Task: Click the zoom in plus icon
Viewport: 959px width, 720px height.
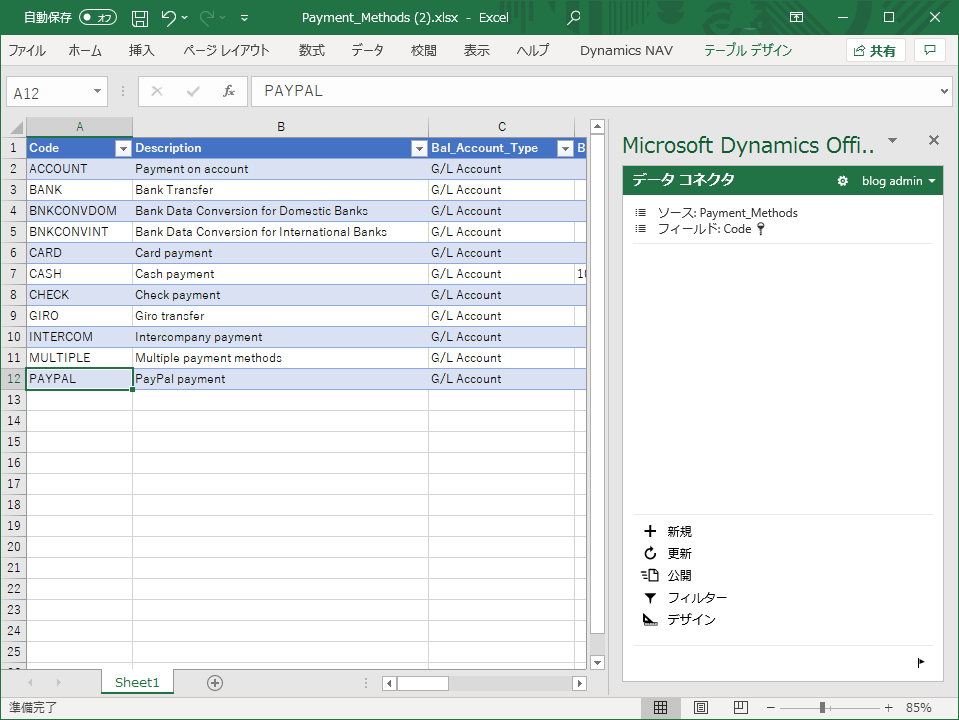Action: (x=889, y=708)
